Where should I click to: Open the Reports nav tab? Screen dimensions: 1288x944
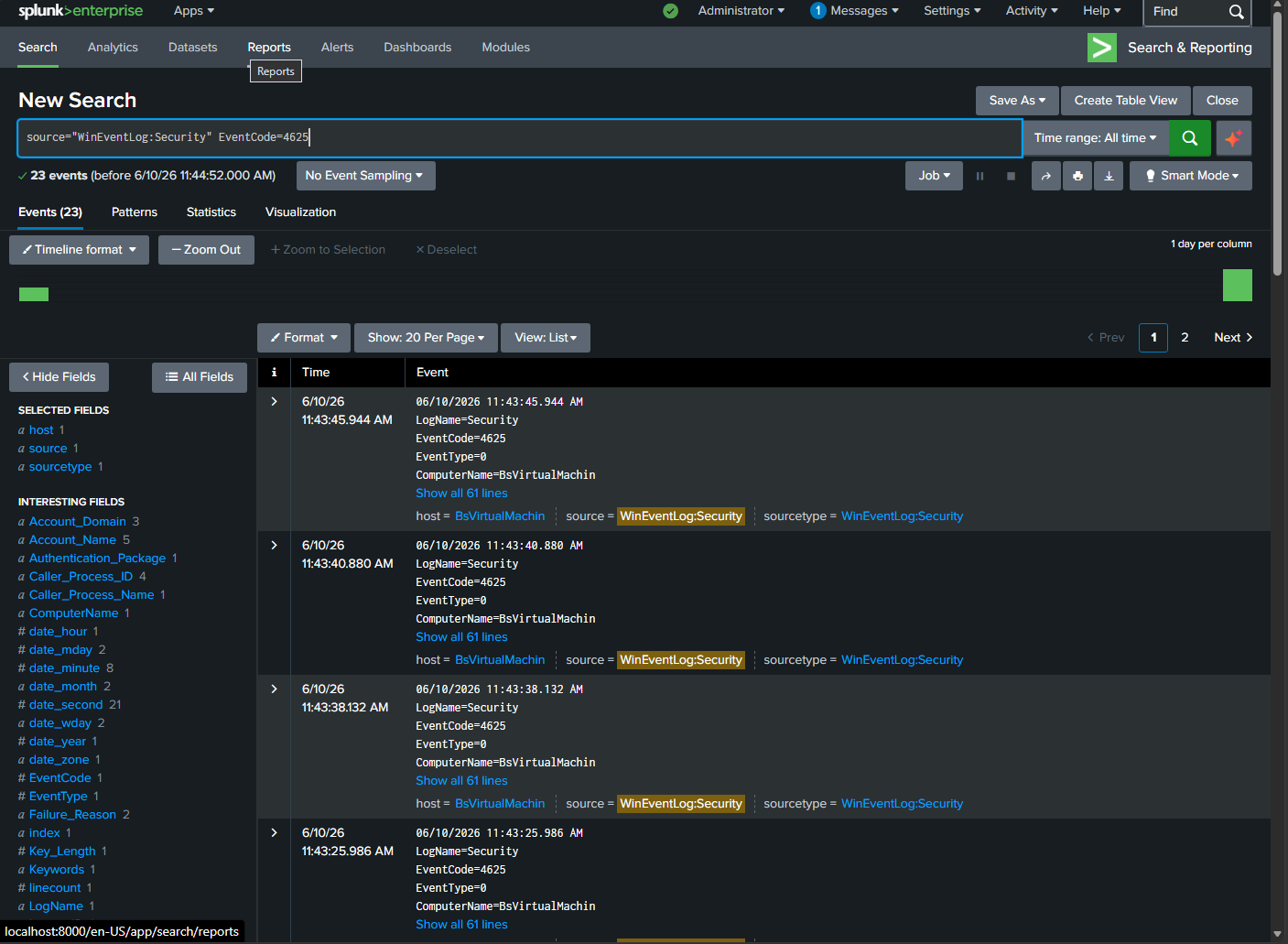(x=269, y=48)
